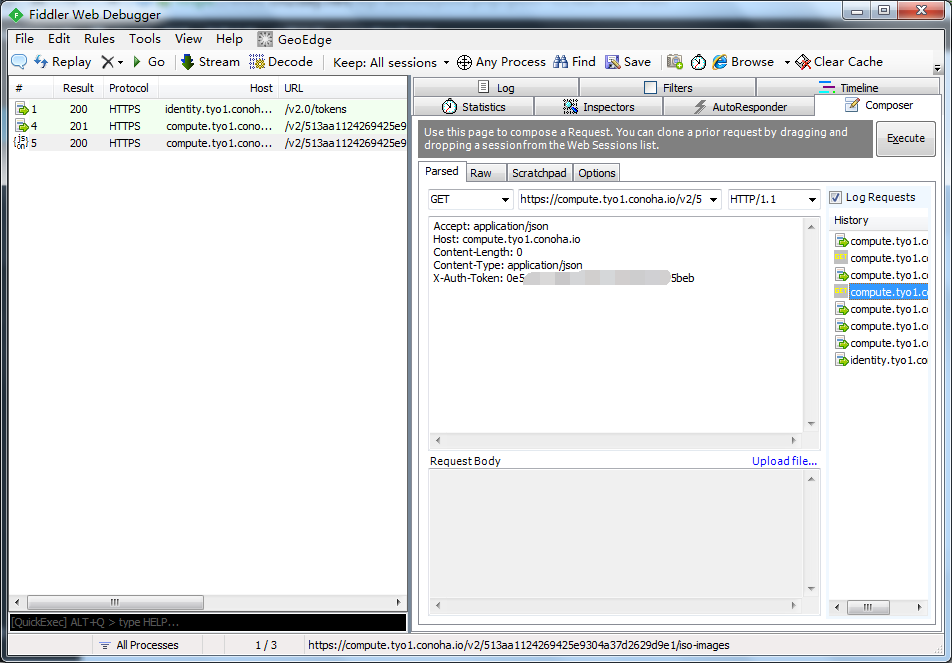The height and width of the screenshot is (663, 952).
Task: Switch to the Inspectors tab
Action: click(599, 107)
